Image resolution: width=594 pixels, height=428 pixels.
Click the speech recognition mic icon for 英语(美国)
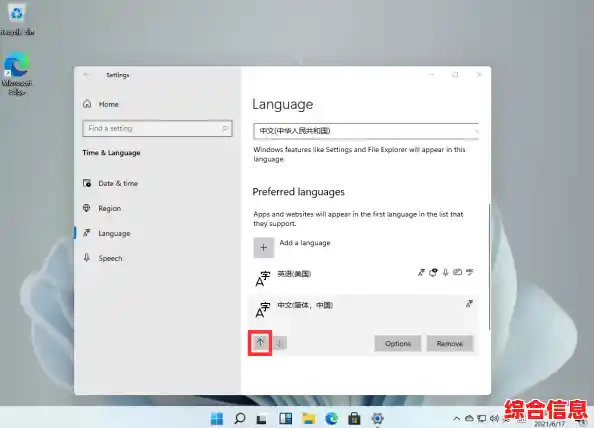coord(446,272)
